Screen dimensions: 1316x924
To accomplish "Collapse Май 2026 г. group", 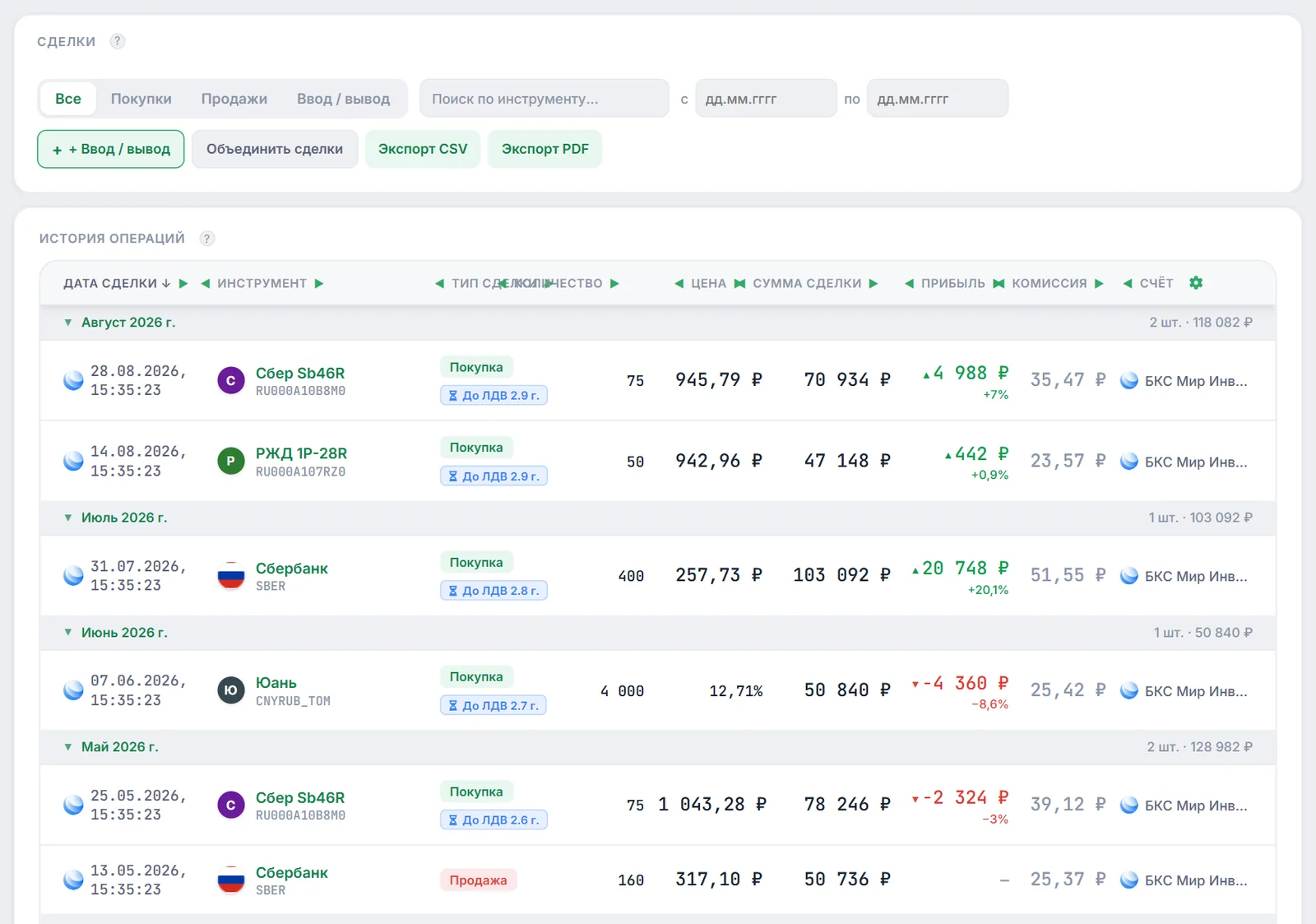I will click(68, 747).
